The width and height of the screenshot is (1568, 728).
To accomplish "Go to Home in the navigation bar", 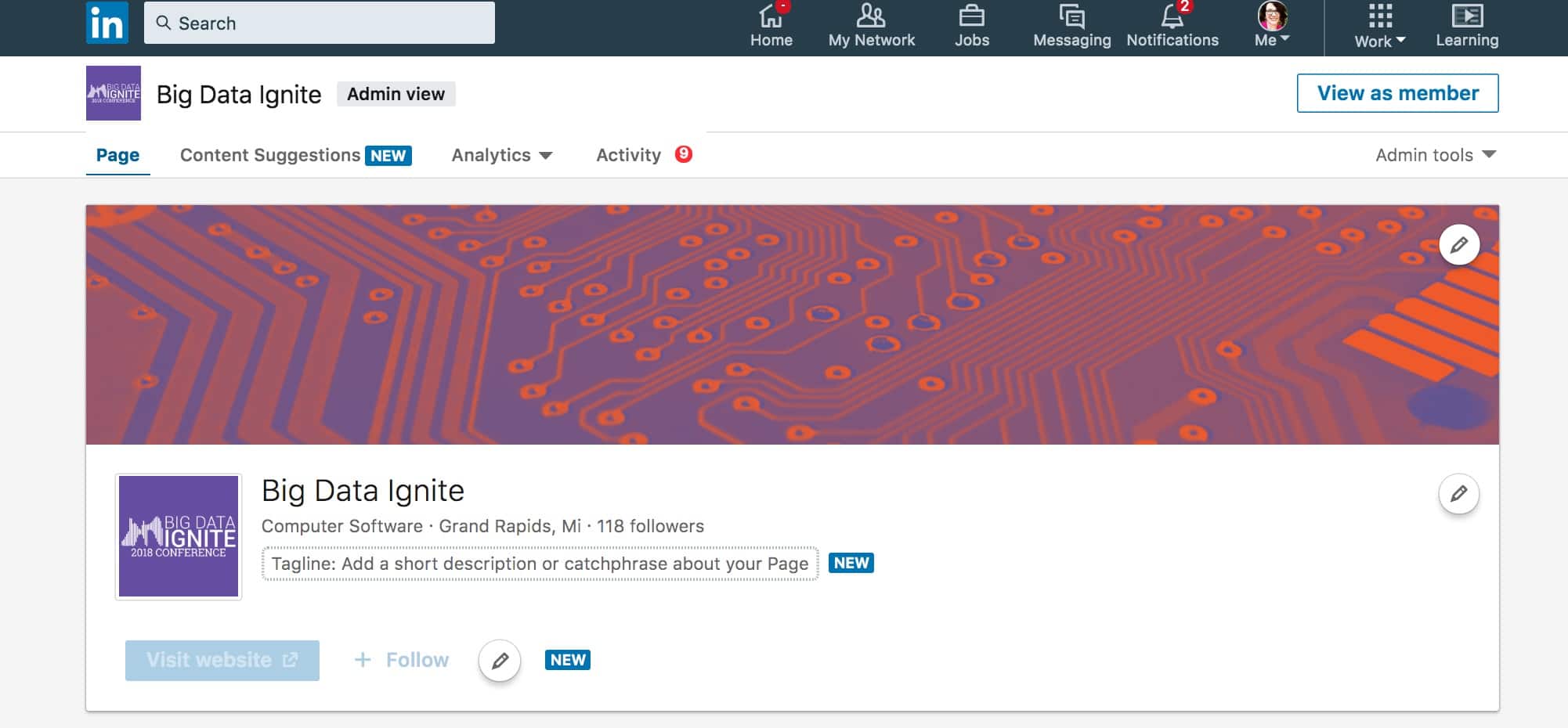I will [771, 26].
